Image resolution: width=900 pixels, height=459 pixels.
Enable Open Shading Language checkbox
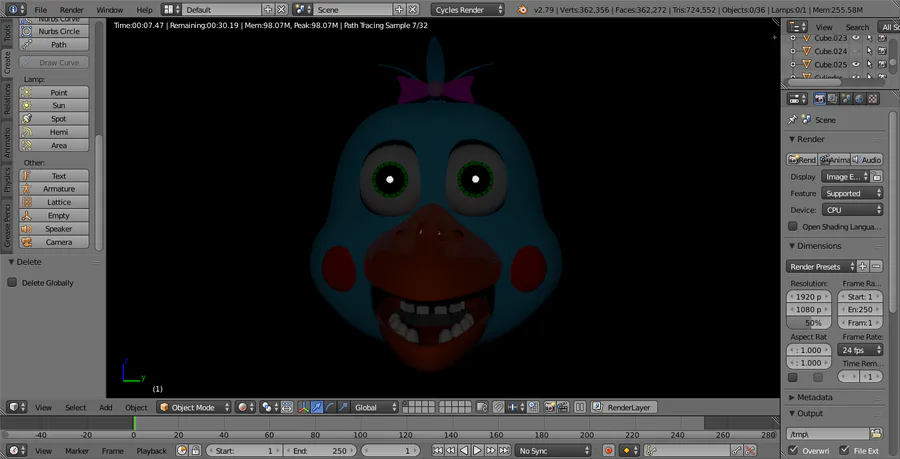point(793,227)
